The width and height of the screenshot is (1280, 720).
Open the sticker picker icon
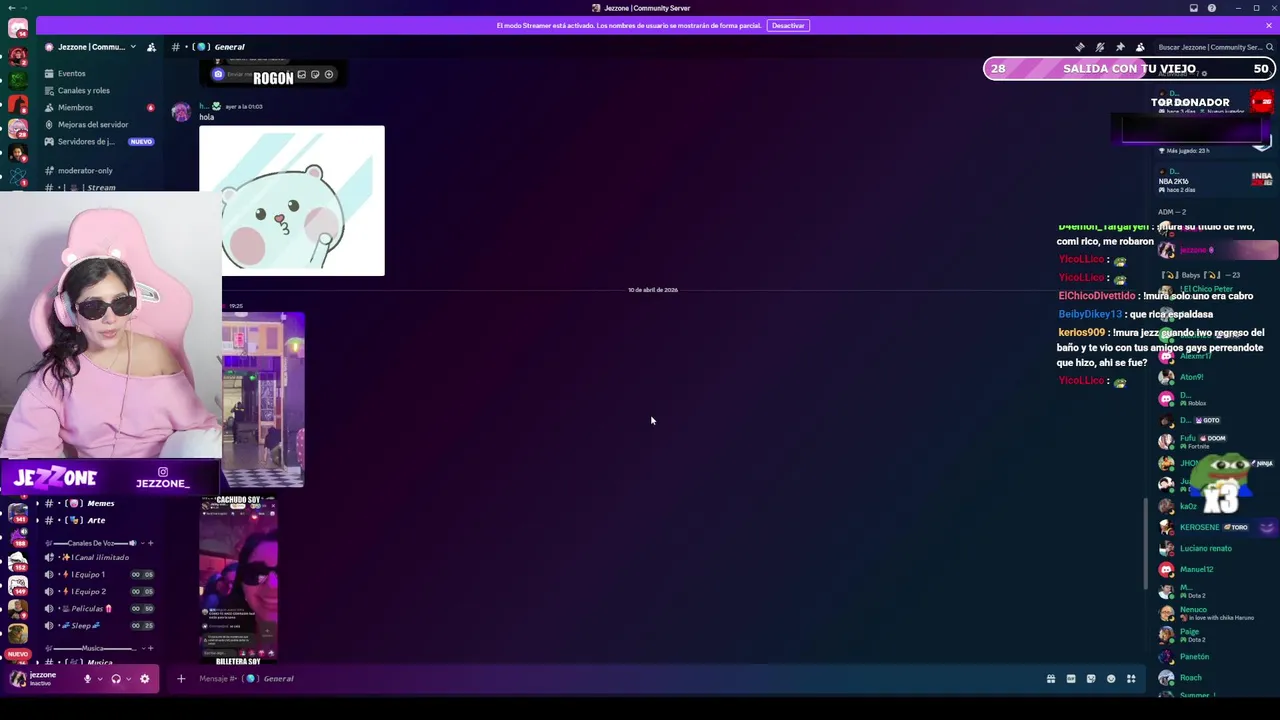[1091, 679]
